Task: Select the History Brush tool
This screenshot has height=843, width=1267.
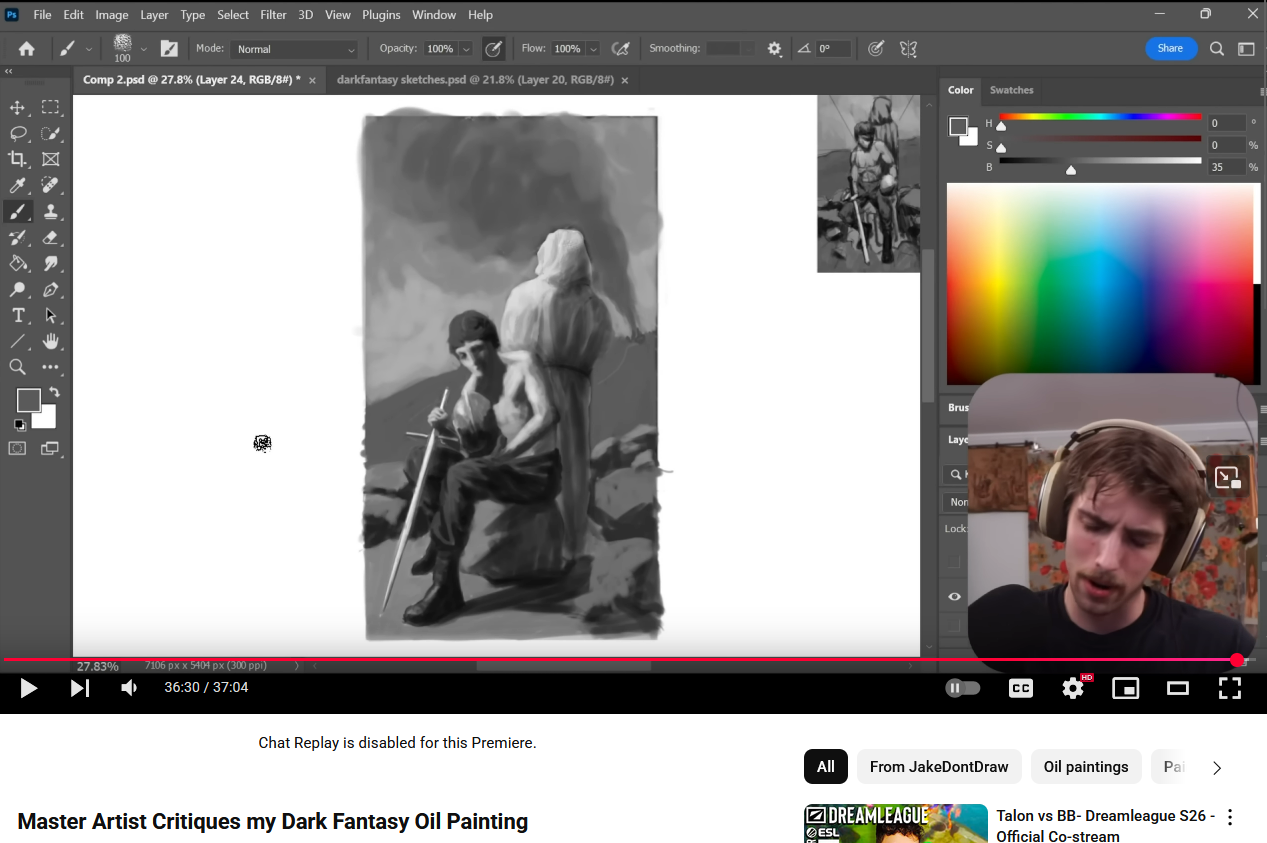Action: click(x=18, y=237)
